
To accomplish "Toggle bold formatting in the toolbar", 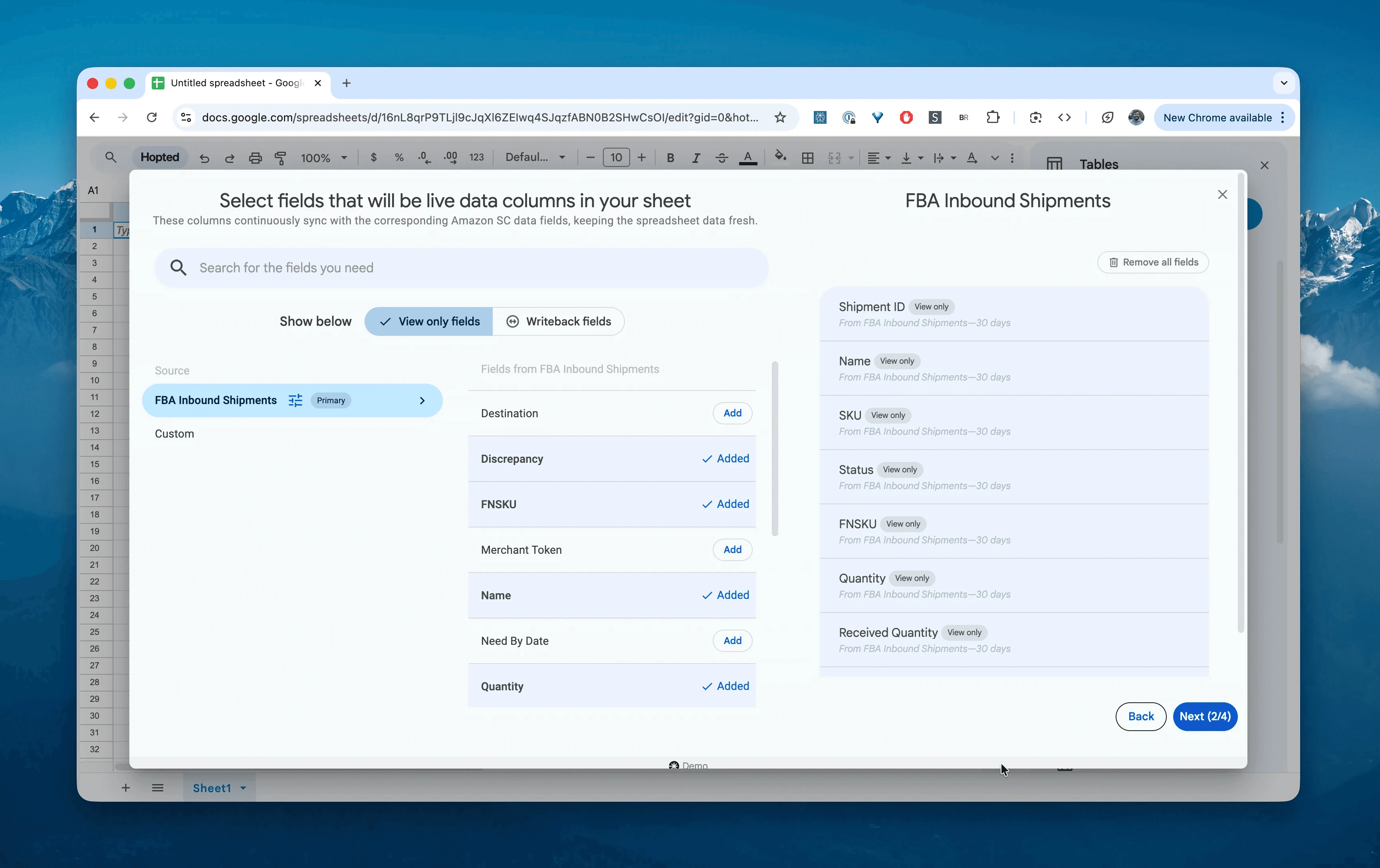I will [x=670, y=158].
